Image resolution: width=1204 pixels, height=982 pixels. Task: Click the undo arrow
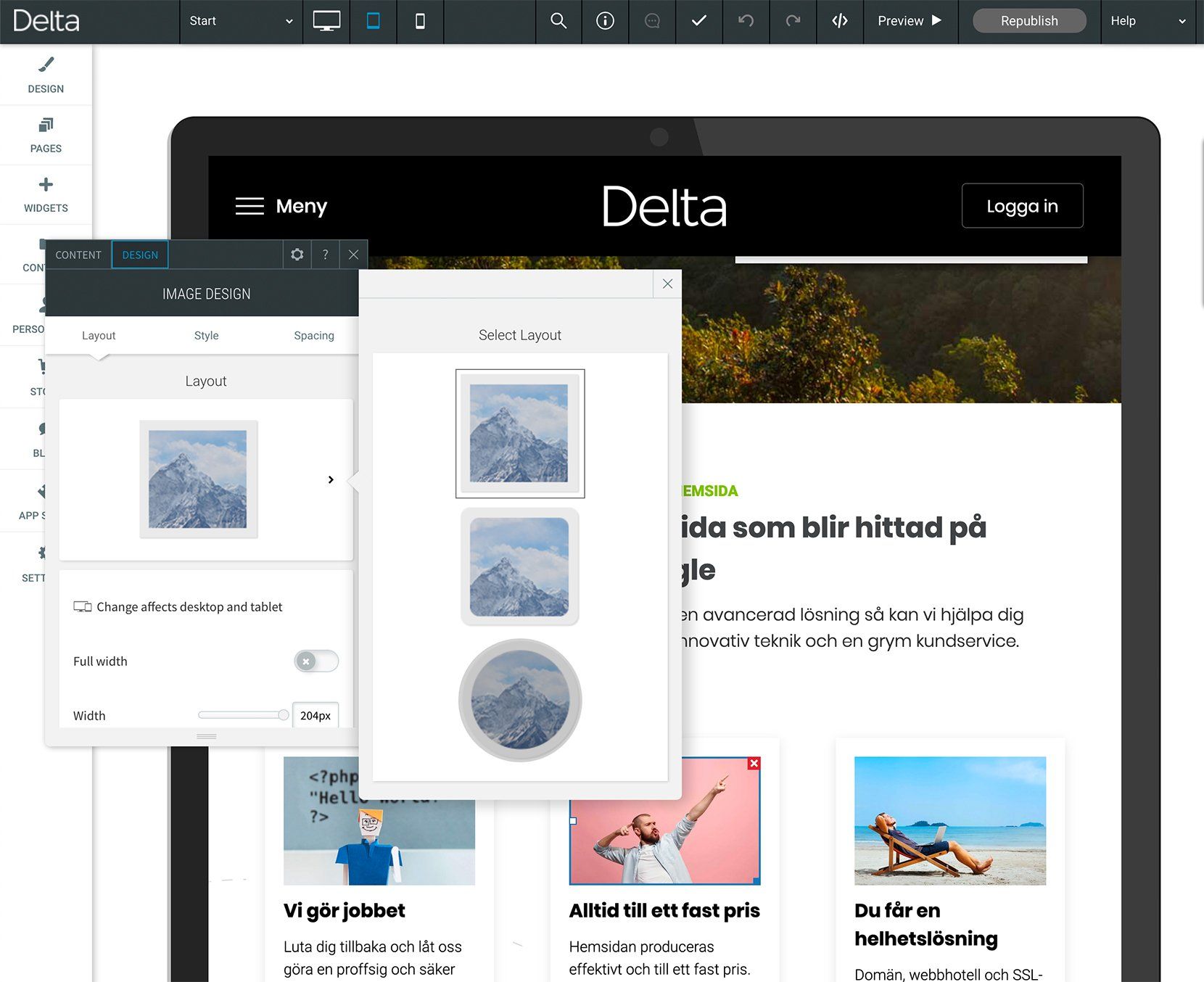coord(746,21)
